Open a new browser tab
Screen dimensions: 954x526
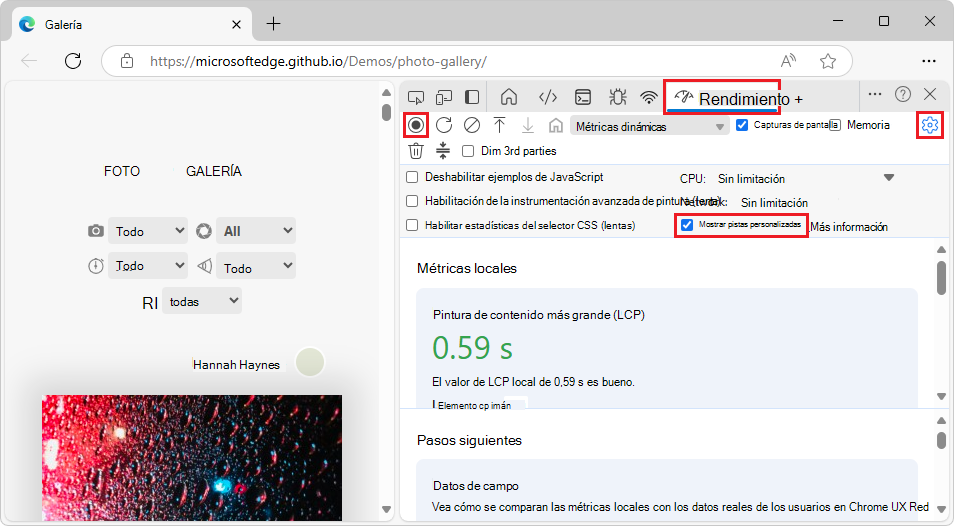click(x=274, y=24)
